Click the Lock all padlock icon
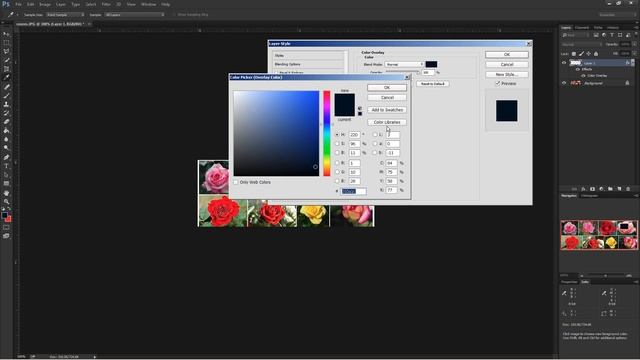 596,53
